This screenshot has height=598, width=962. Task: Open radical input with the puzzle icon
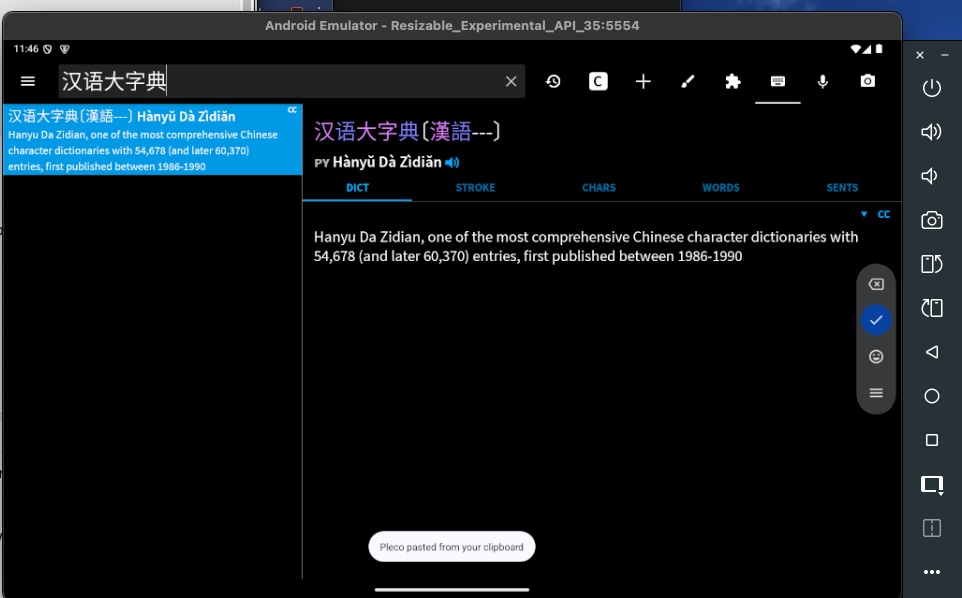(x=733, y=81)
